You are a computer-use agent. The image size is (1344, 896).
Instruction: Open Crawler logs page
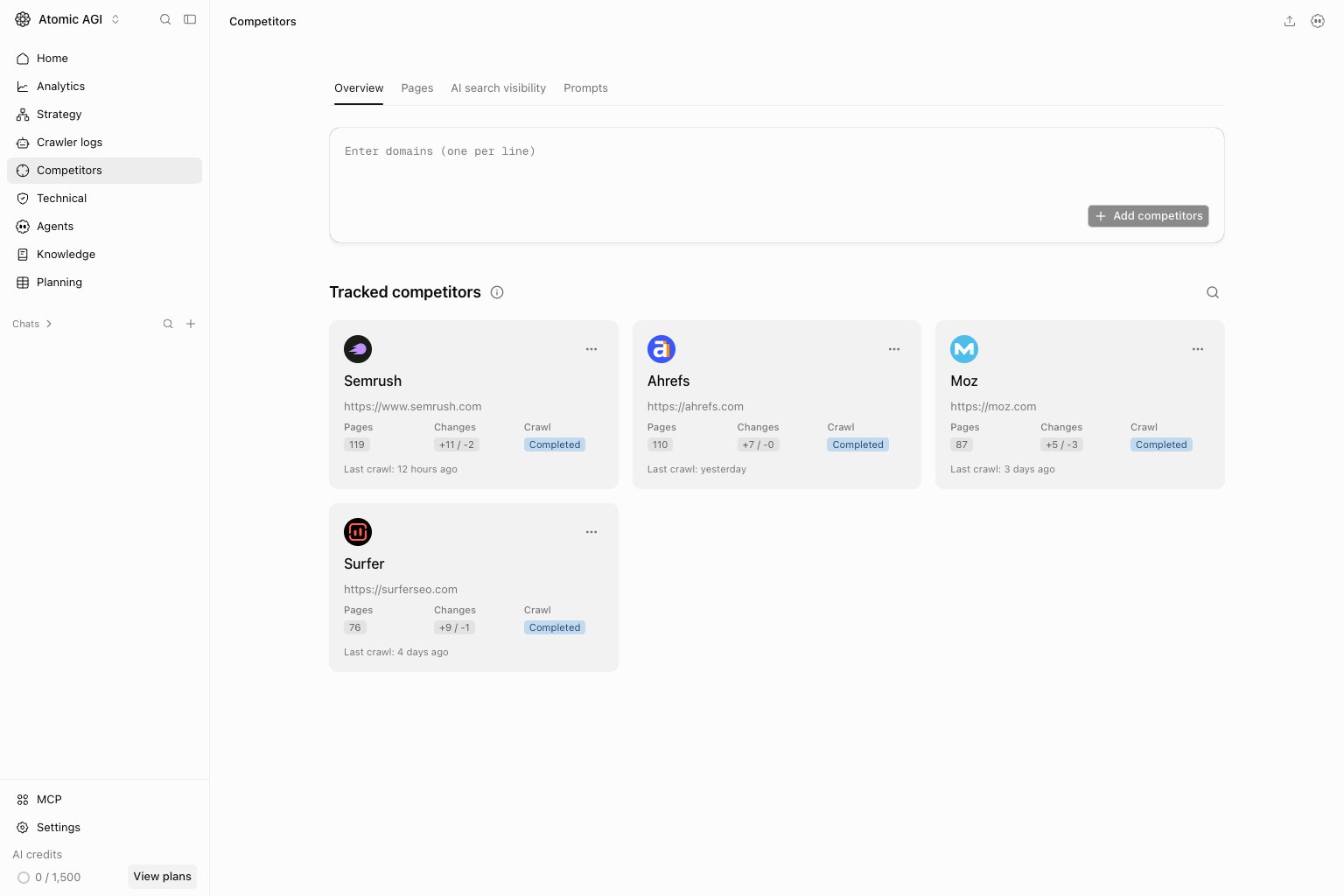104,143
